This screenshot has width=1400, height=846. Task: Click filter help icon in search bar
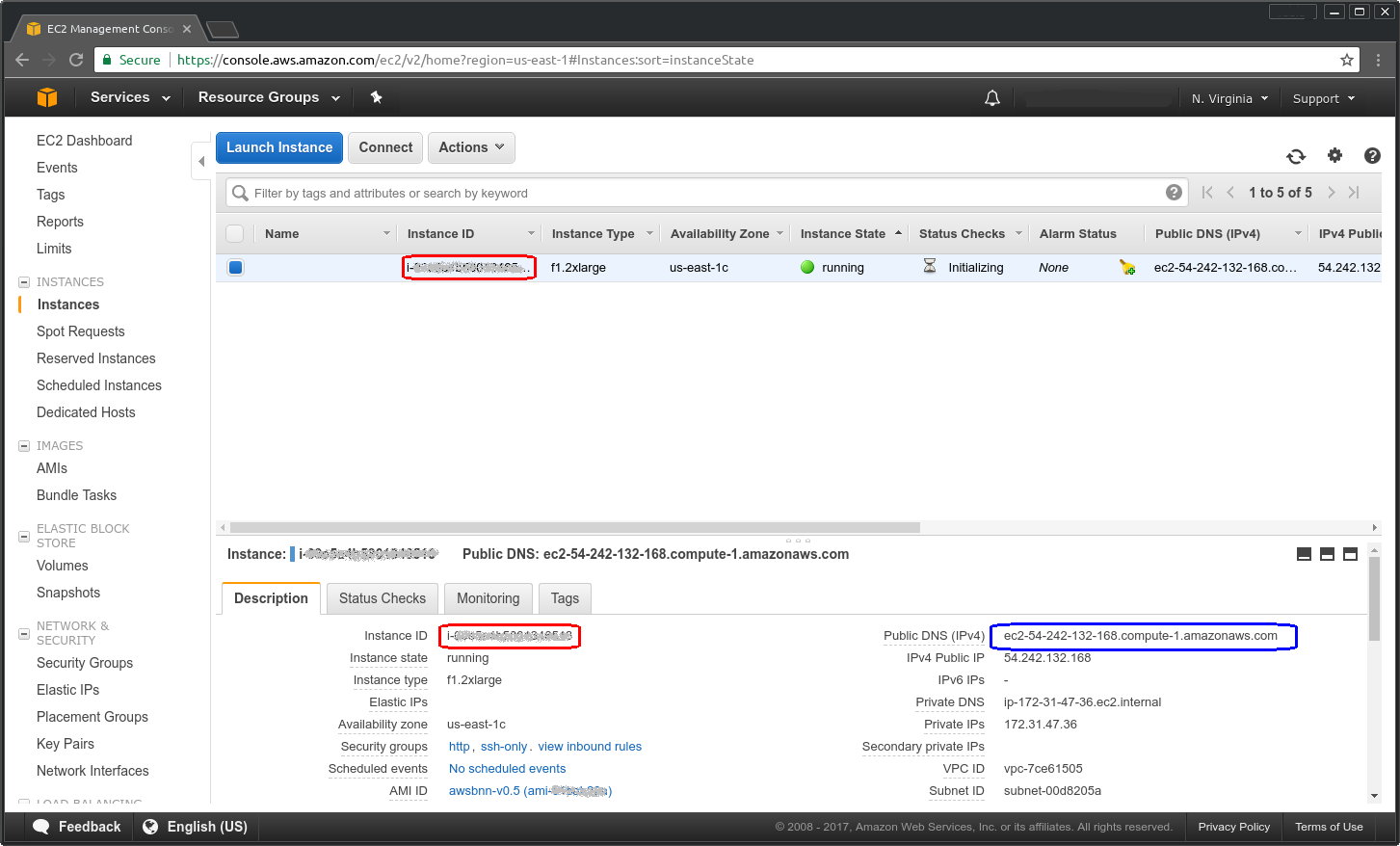tap(1174, 193)
